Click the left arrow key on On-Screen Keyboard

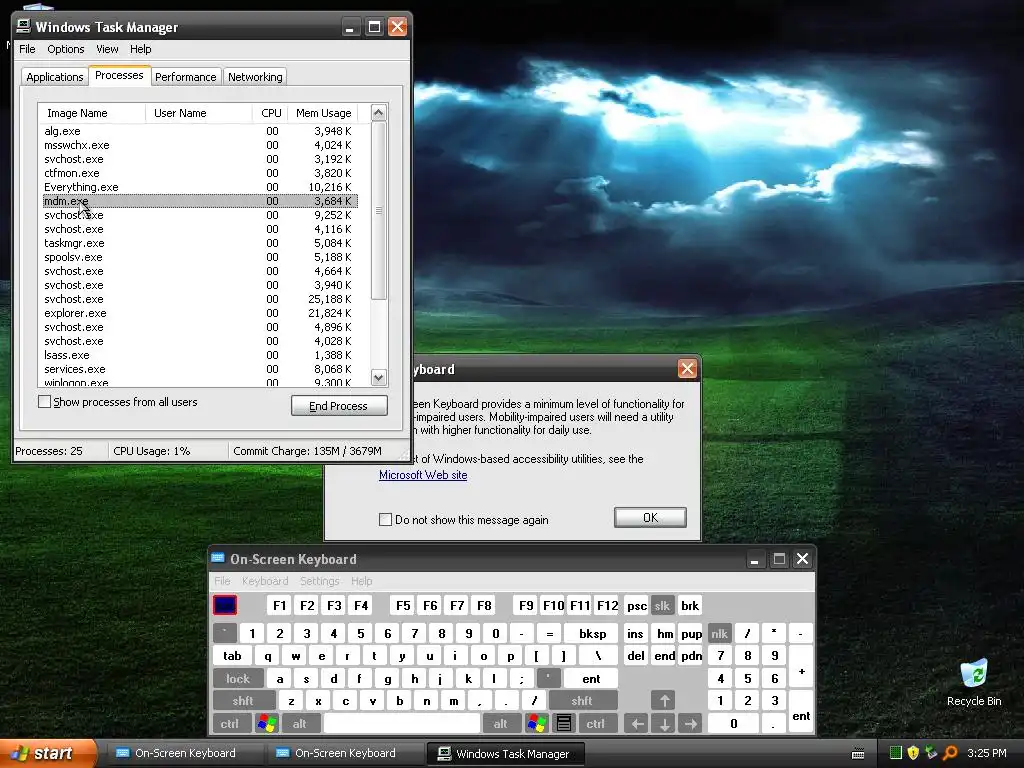(637, 723)
